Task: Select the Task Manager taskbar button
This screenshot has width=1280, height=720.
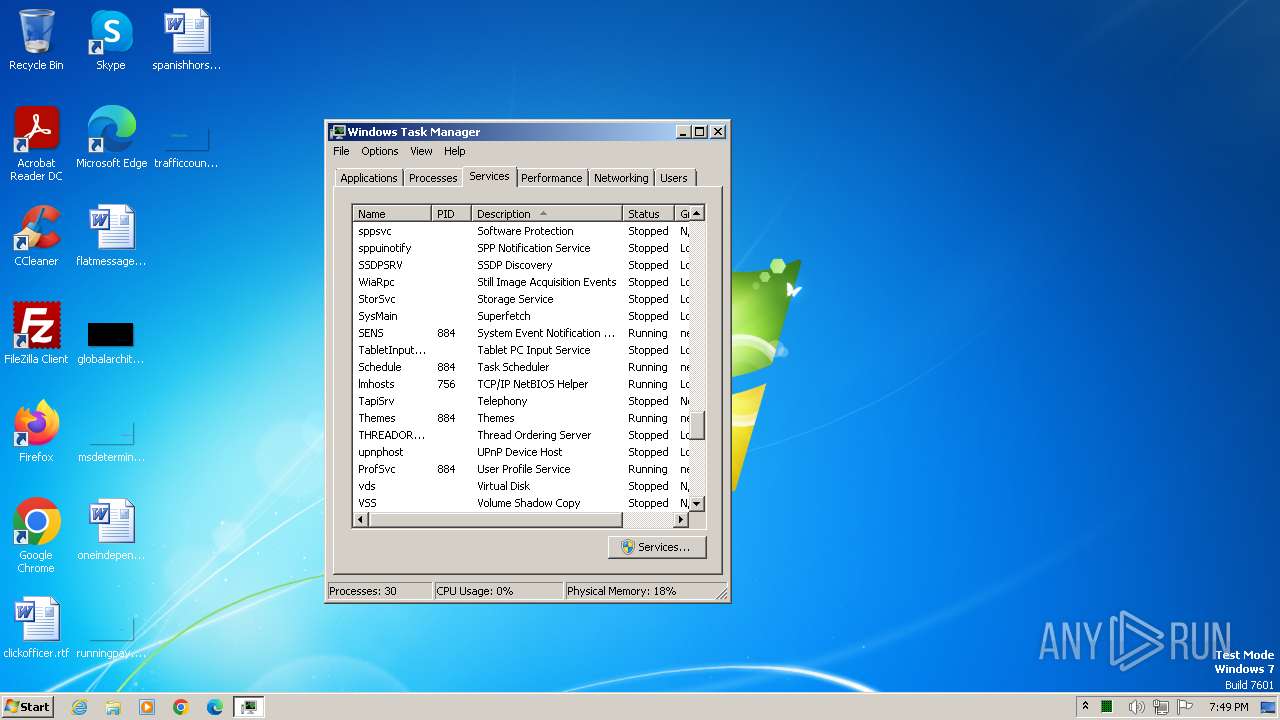Action: point(249,707)
